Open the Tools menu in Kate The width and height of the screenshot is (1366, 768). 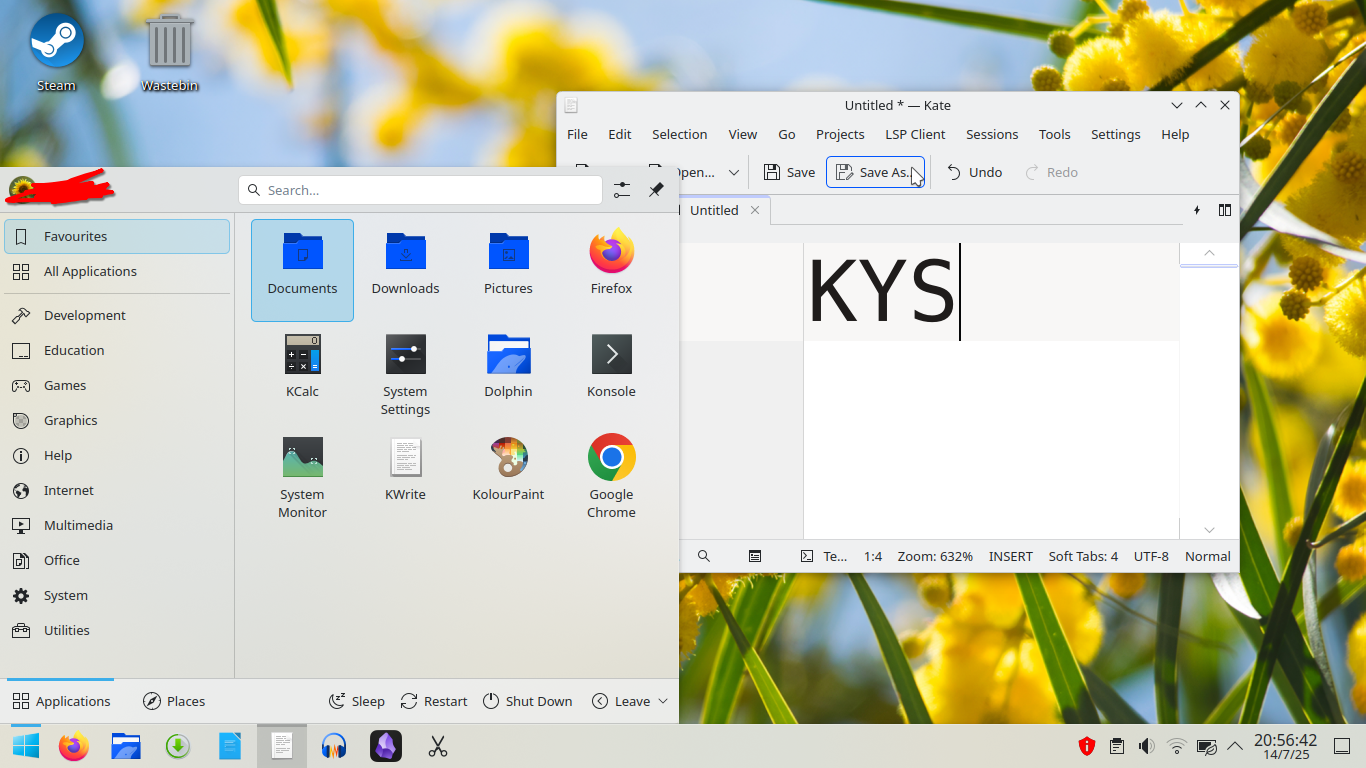click(x=1054, y=134)
